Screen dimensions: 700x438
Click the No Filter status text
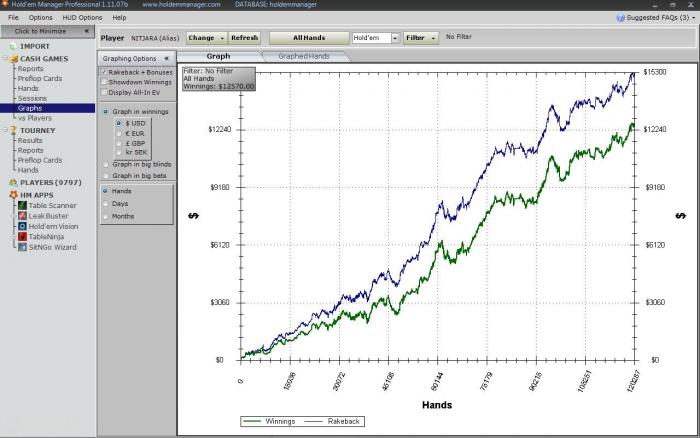(458, 37)
